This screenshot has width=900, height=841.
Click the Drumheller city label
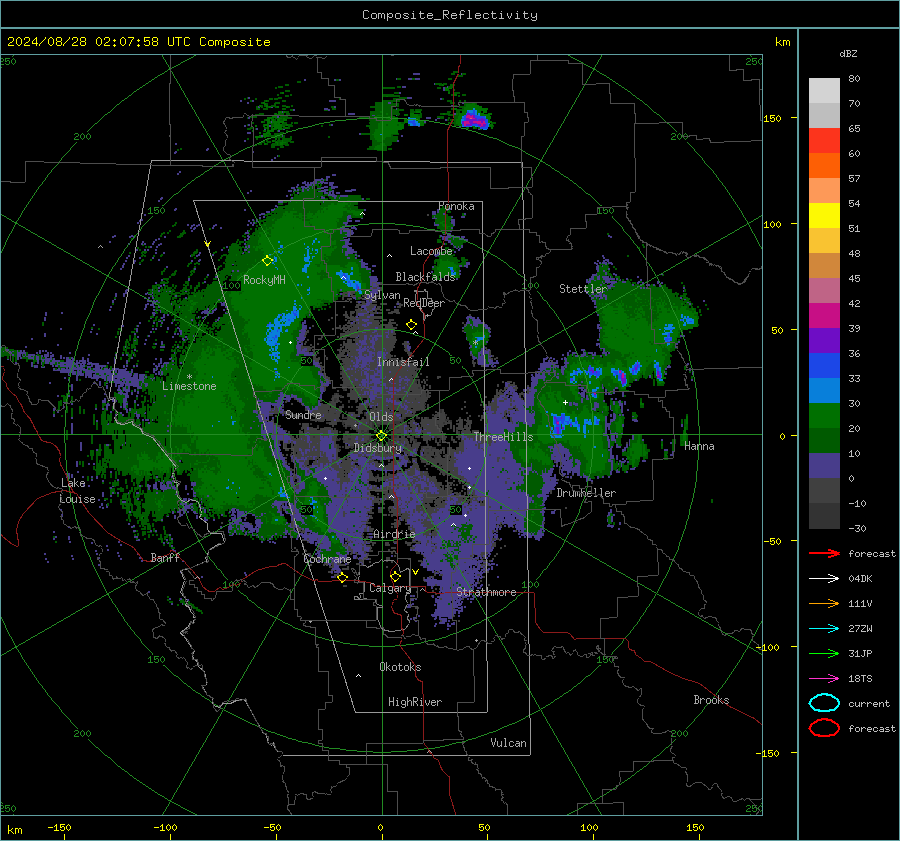tap(586, 493)
